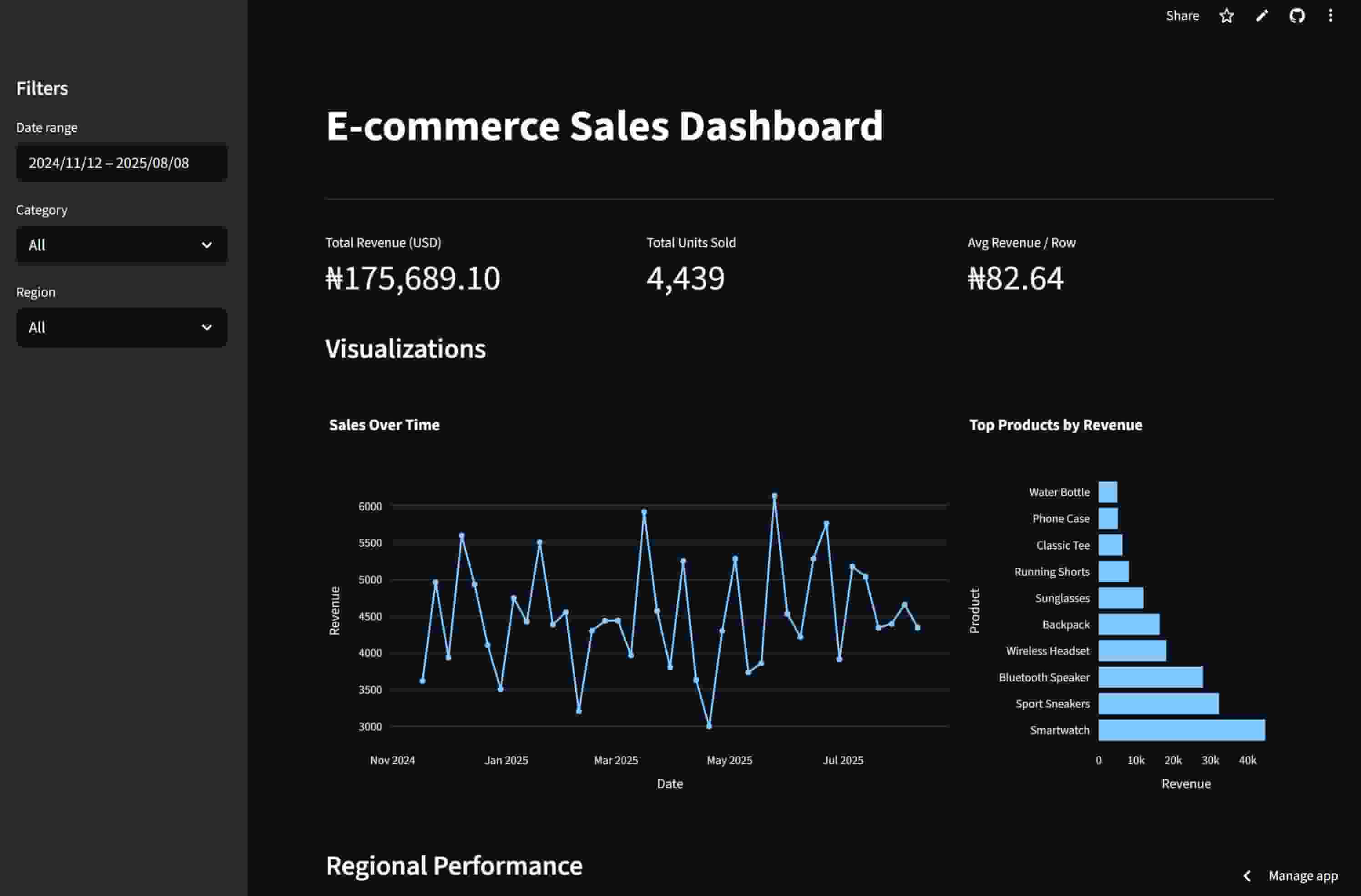Click the Region dropdown chevron arrow
1361x896 pixels.
pyautogui.click(x=207, y=328)
